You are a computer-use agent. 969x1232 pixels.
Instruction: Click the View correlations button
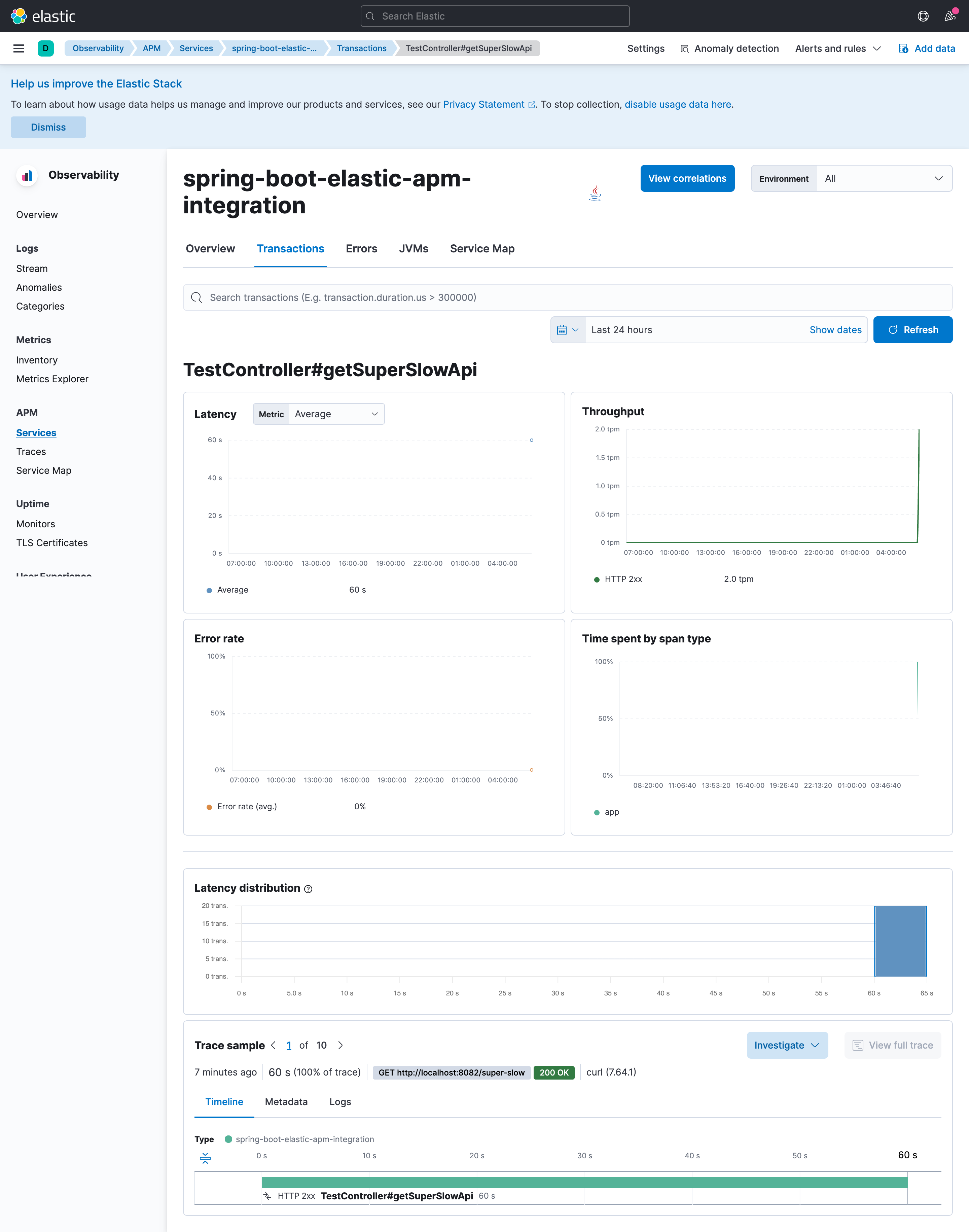(x=687, y=178)
